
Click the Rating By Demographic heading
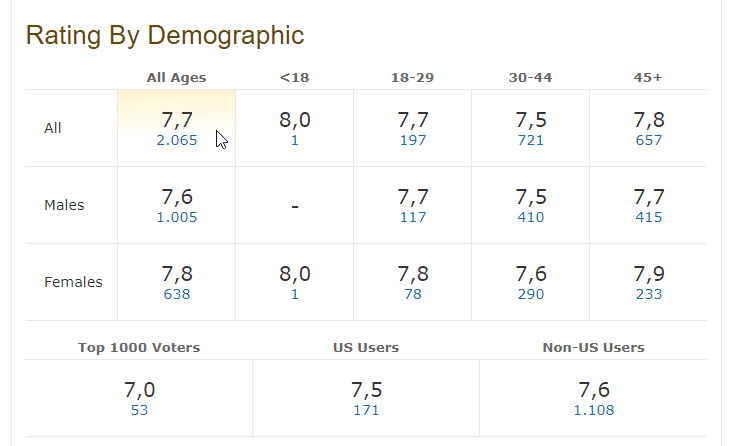[x=165, y=36]
